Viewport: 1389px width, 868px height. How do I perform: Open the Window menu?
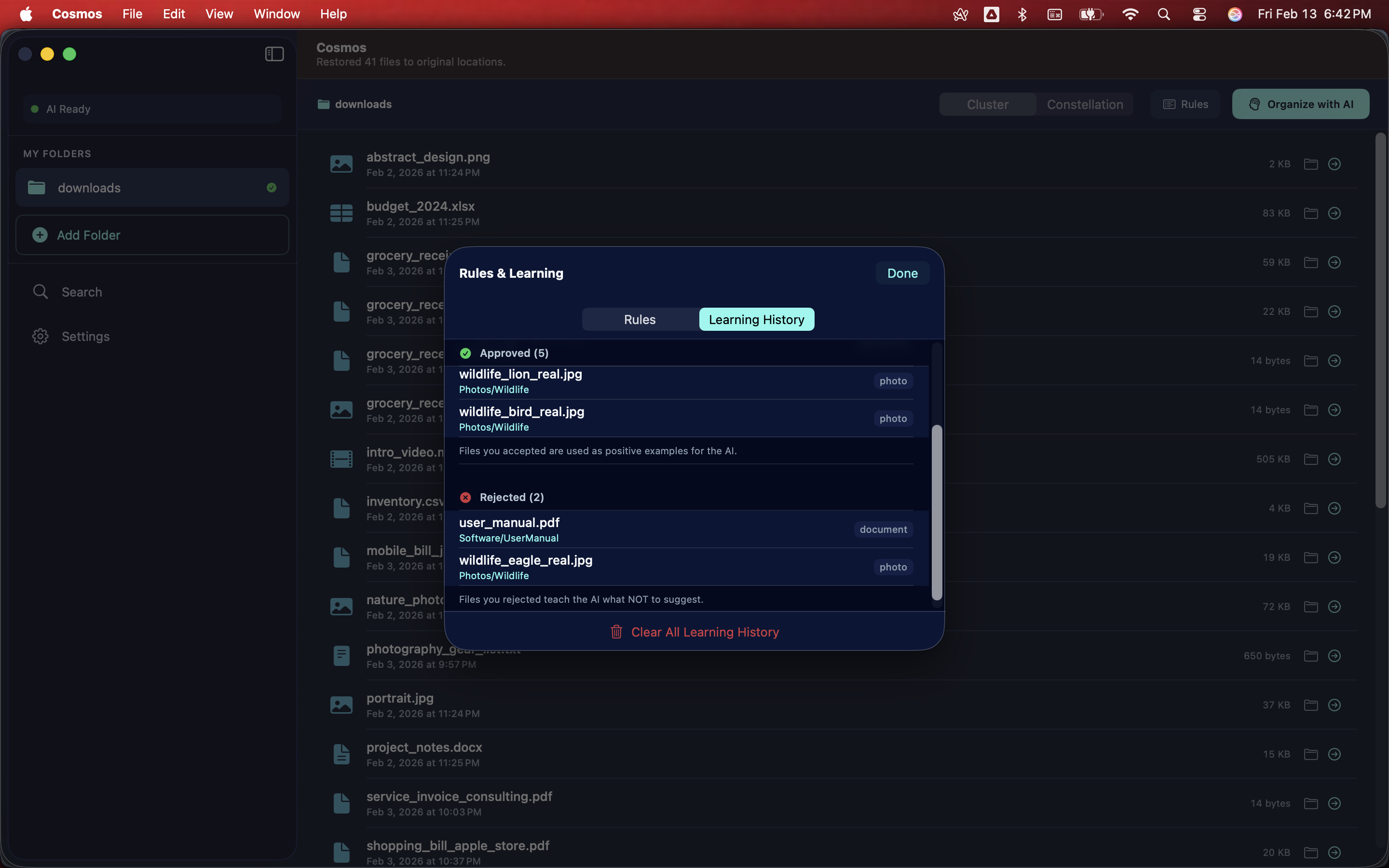(277, 14)
